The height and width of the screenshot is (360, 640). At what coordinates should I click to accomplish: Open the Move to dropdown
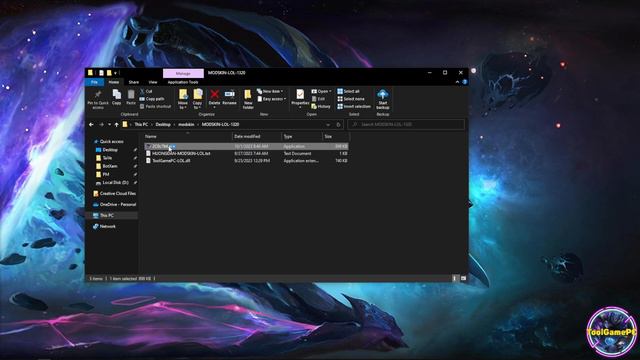pyautogui.click(x=183, y=99)
